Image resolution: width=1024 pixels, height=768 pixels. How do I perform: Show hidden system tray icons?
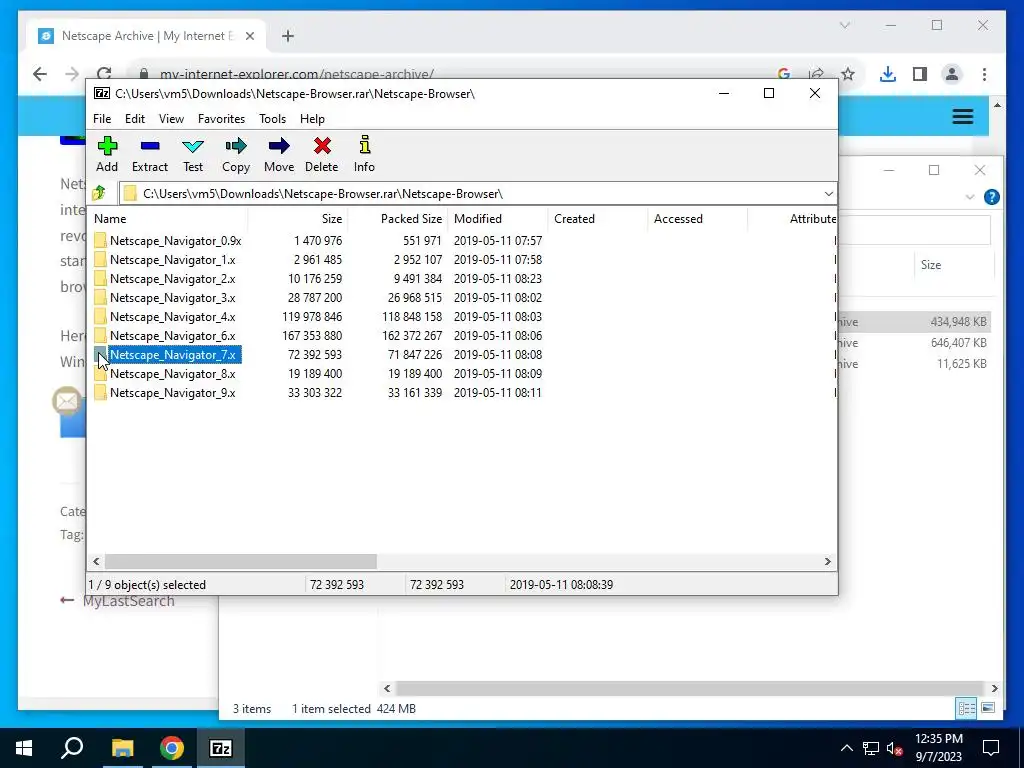[x=846, y=748]
